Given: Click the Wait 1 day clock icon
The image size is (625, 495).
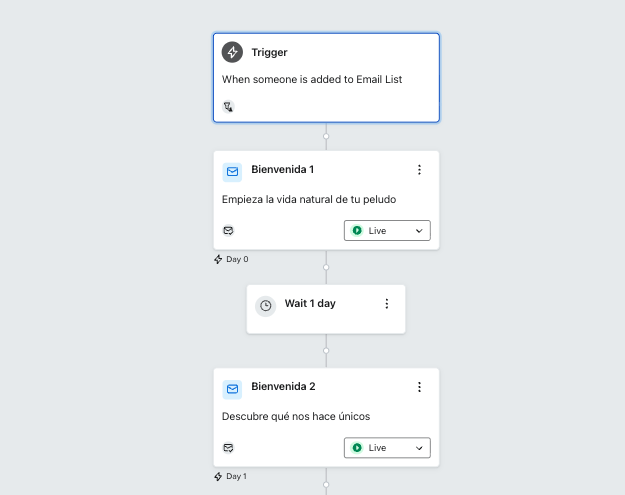Looking at the screenshot, I should point(265,306).
